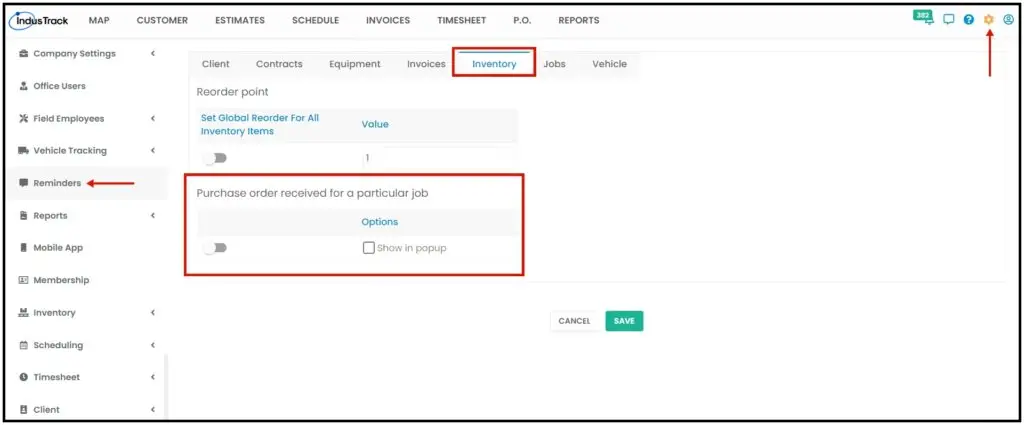Click Purchase order received for a particular job heading

point(312,193)
